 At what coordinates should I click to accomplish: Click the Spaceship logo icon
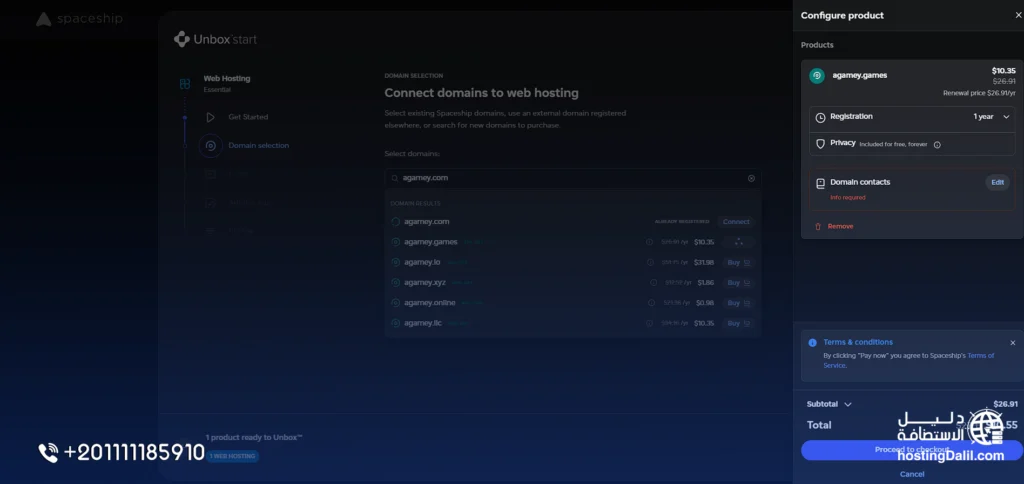(44, 20)
